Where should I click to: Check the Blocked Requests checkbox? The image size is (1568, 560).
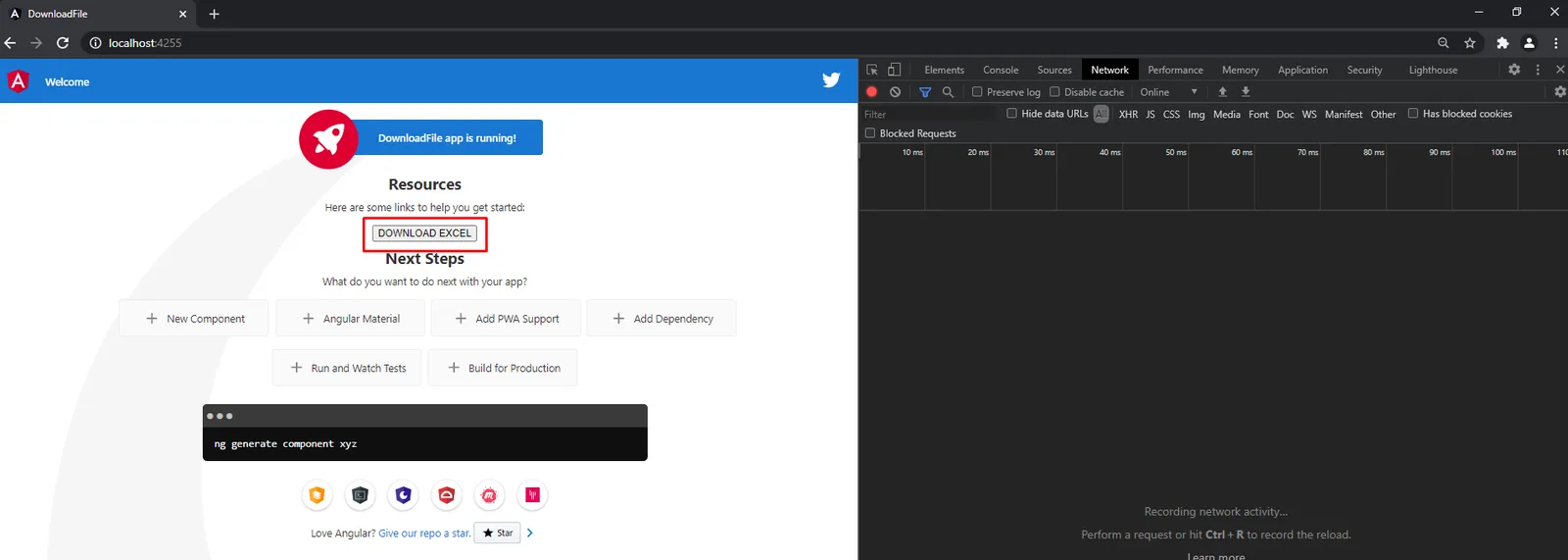[x=869, y=132]
